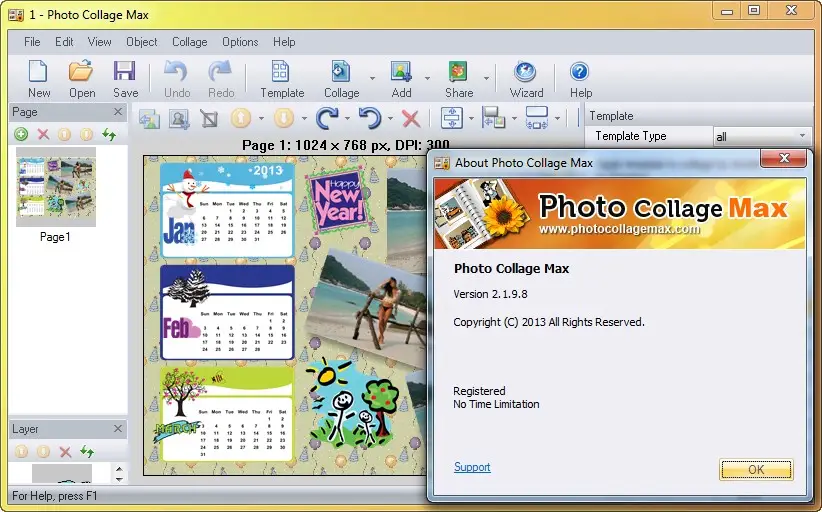Move page down in Page panel

pos(86,135)
